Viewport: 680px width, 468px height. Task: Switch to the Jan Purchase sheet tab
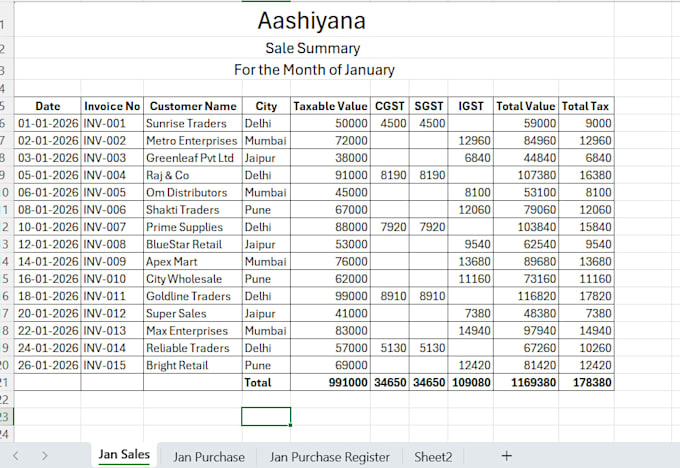tap(209, 456)
